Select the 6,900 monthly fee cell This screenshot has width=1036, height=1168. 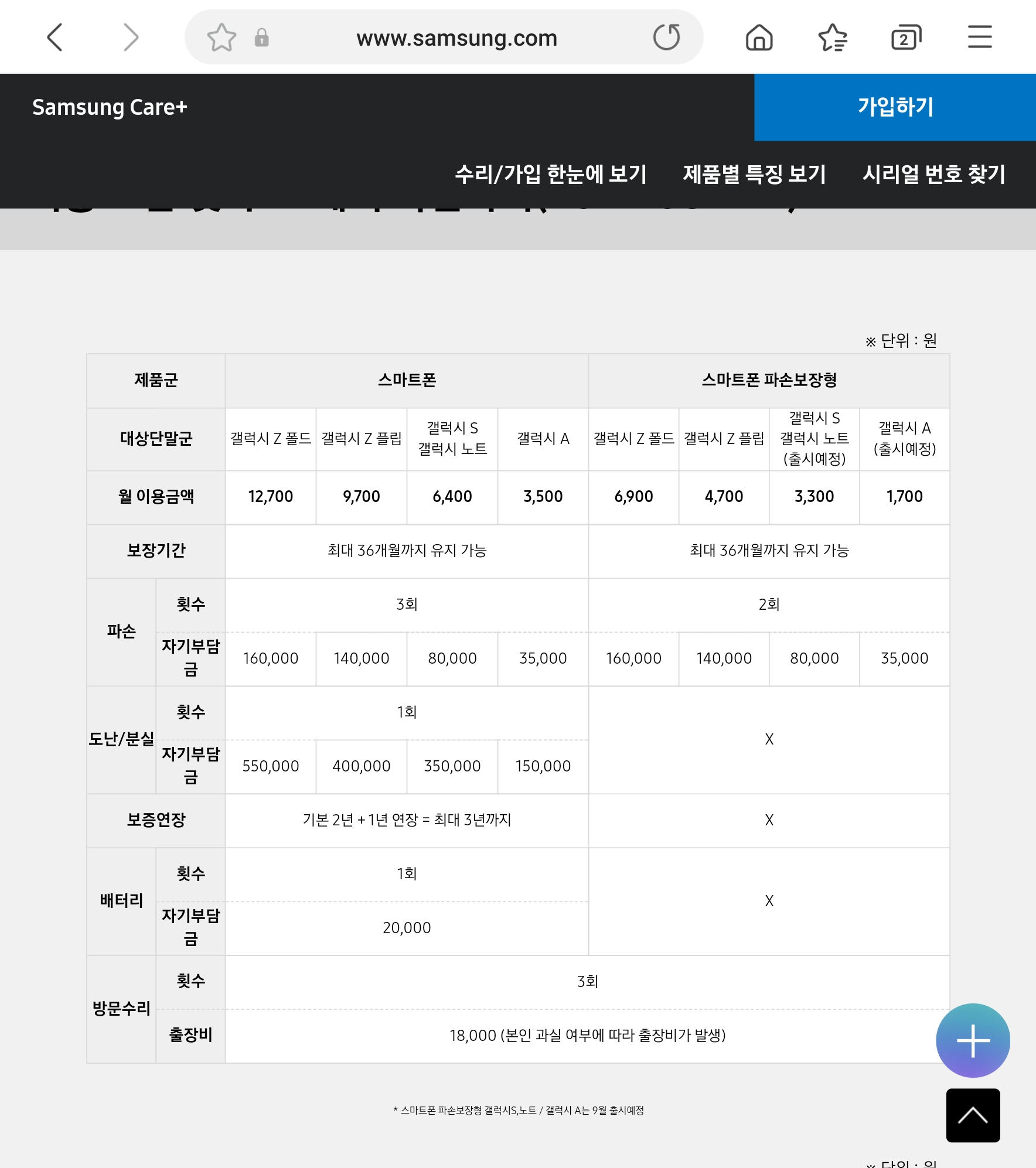(x=633, y=497)
